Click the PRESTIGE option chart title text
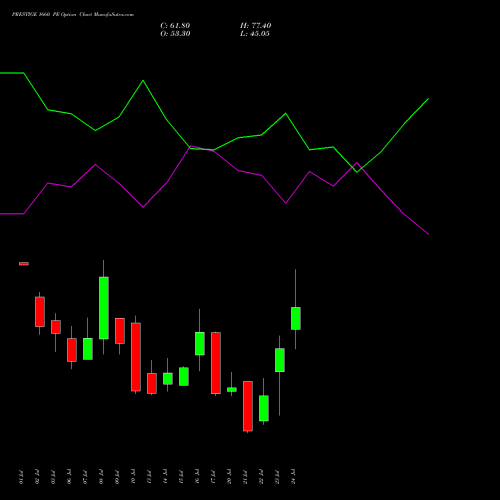500x500 pixels. pos(73,15)
